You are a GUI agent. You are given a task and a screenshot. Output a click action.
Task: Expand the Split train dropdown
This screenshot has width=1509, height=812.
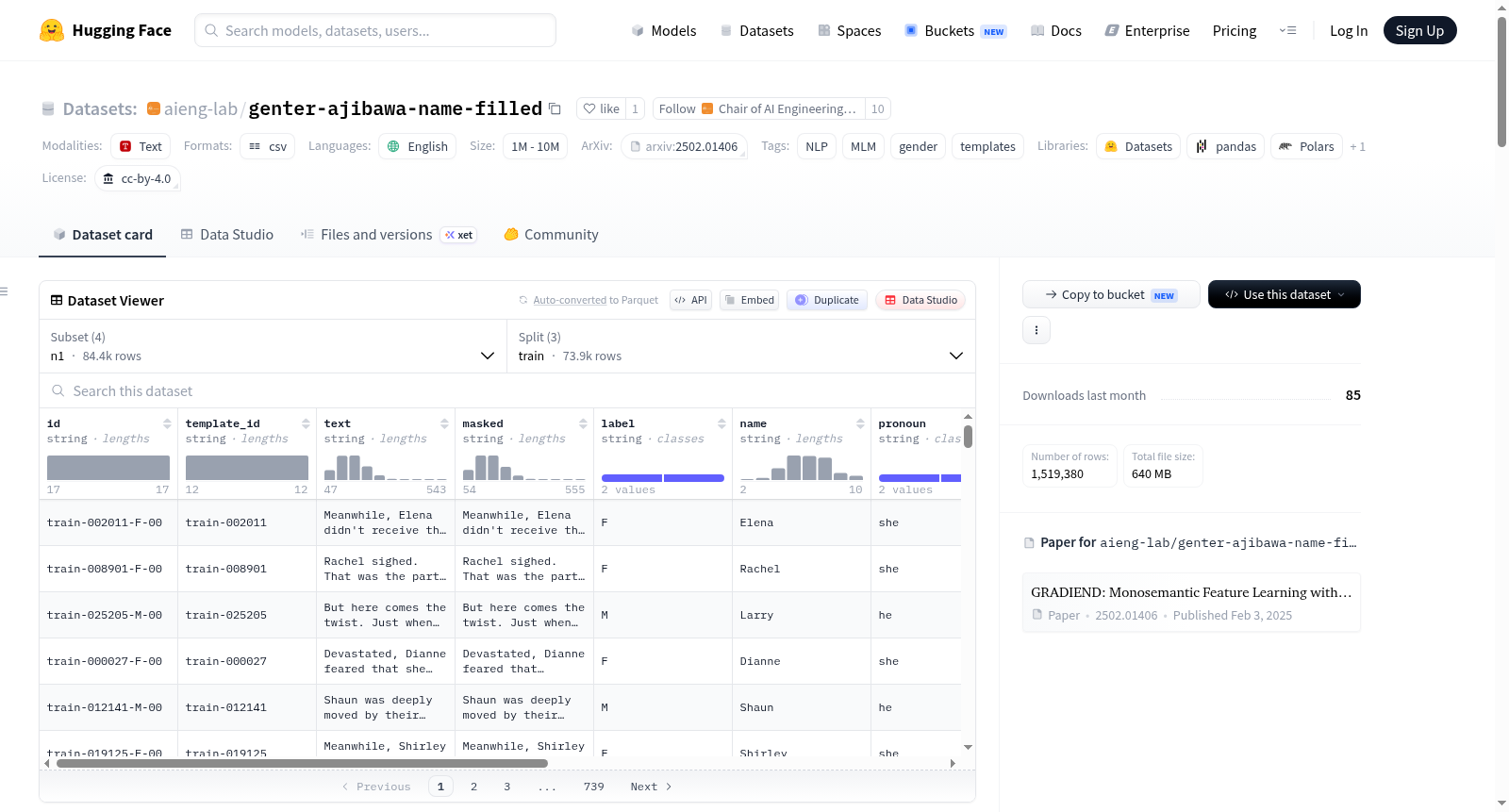(x=740, y=346)
